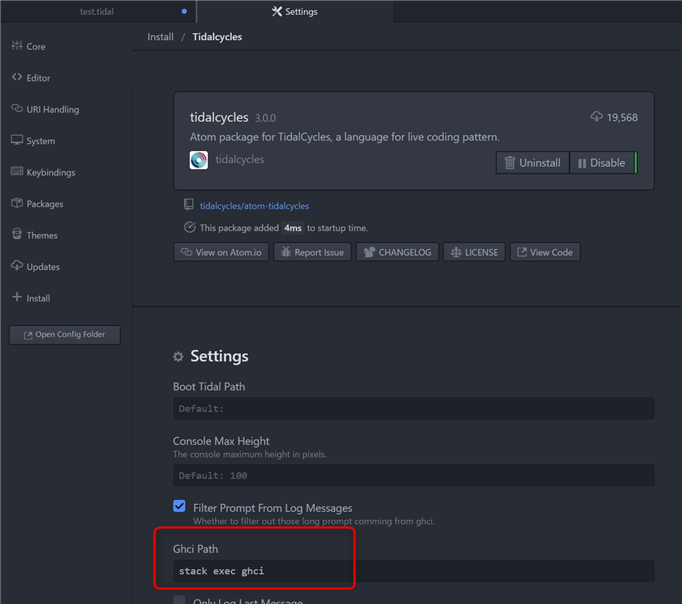This screenshot has height=604, width=682.
Task: Open tidalcycles/atom-tidalcycles repository link
Action: (254, 206)
